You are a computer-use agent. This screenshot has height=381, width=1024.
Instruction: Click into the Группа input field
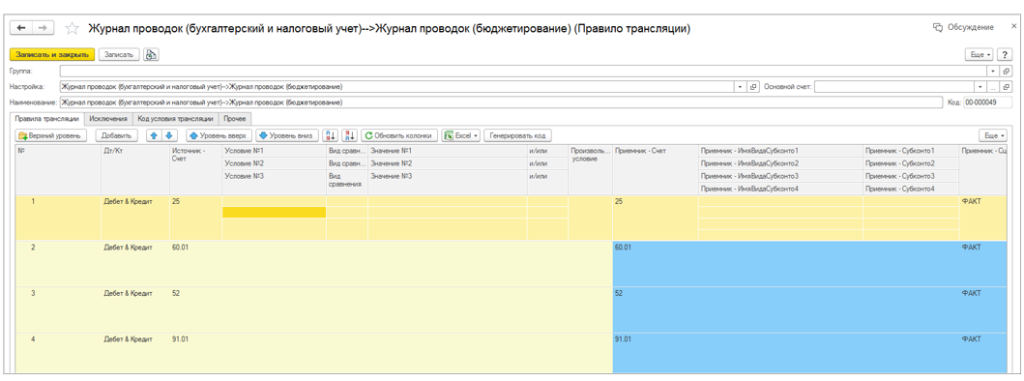pos(523,71)
